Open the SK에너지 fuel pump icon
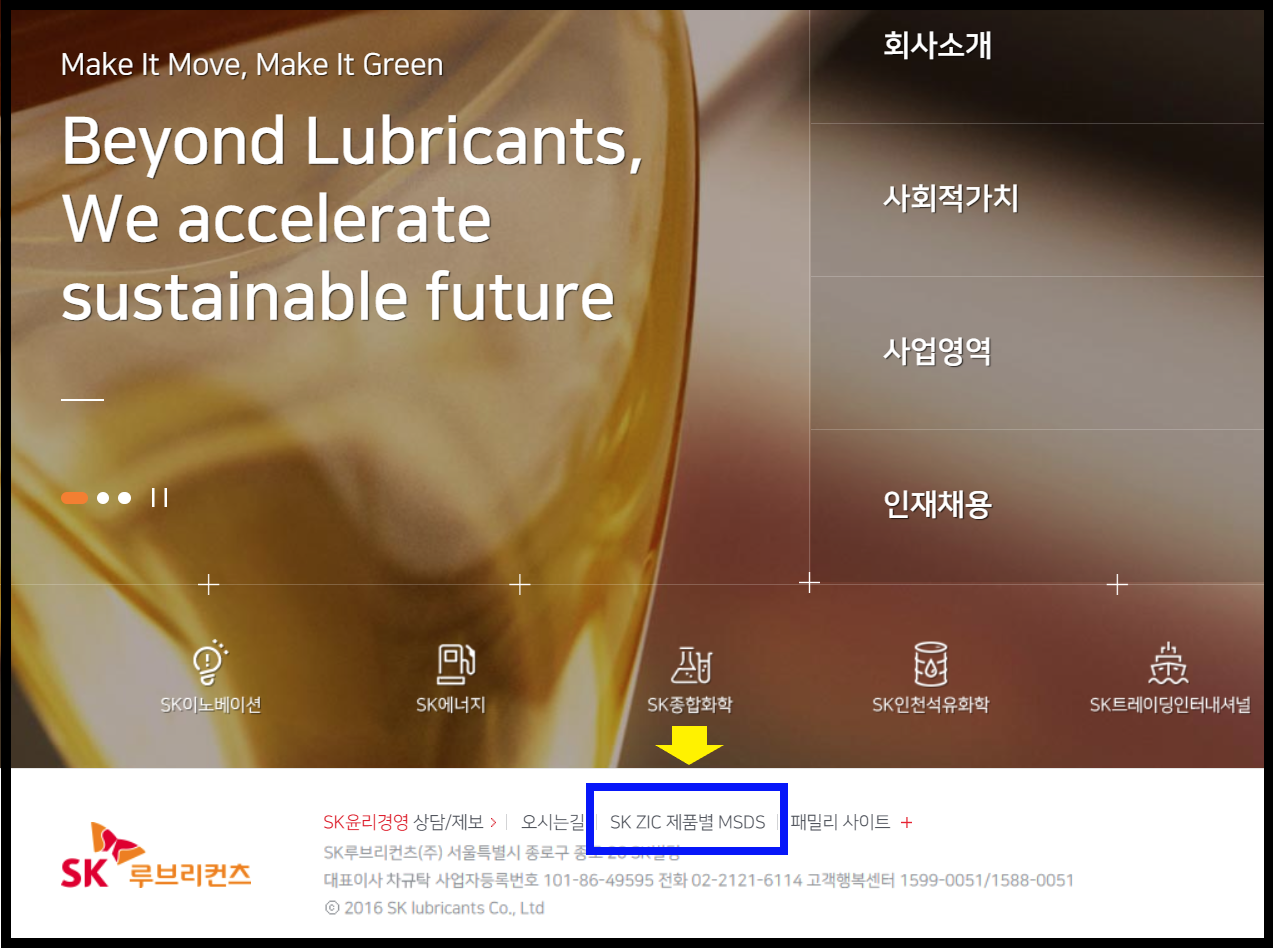The image size is (1273, 948). click(455, 663)
